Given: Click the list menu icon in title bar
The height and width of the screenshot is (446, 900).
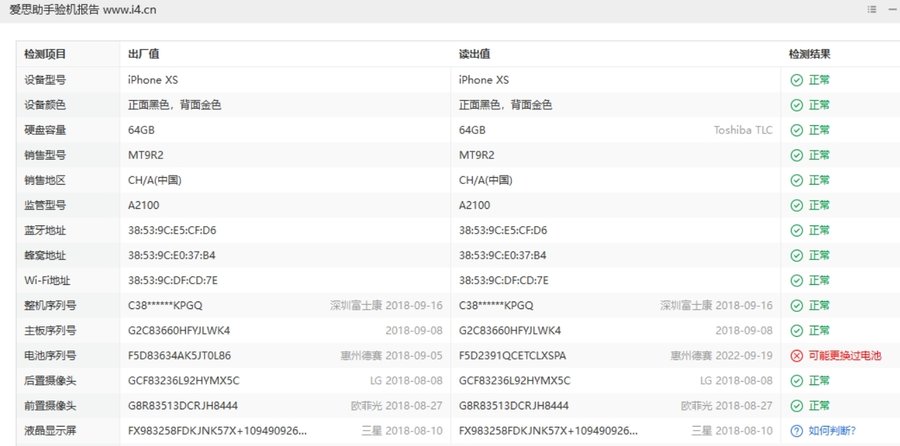Looking at the screenshot, I should [x=872, y=9].
